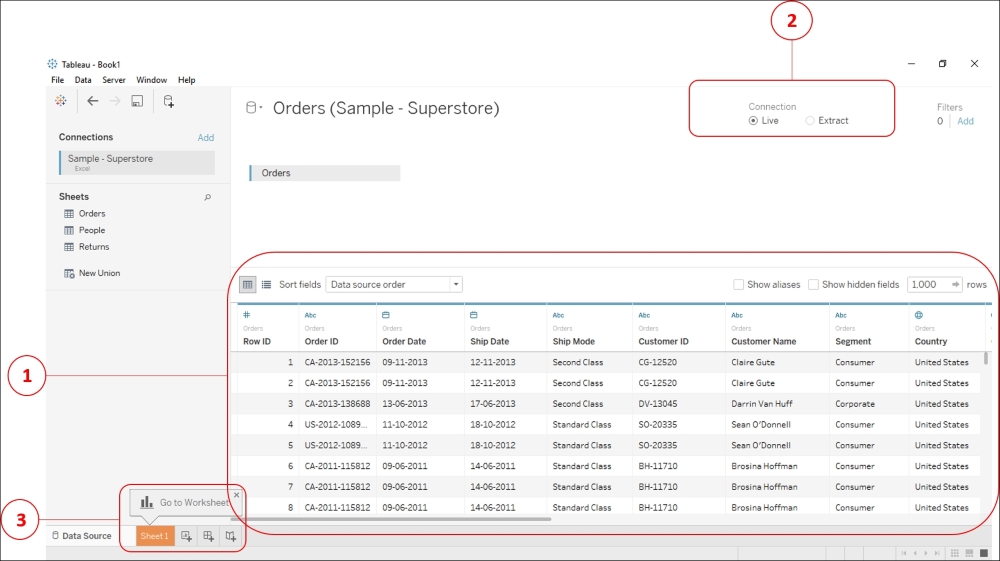1000x561 pixels.
Task: Switch to metadata list view icon
Action: point(266,285)
